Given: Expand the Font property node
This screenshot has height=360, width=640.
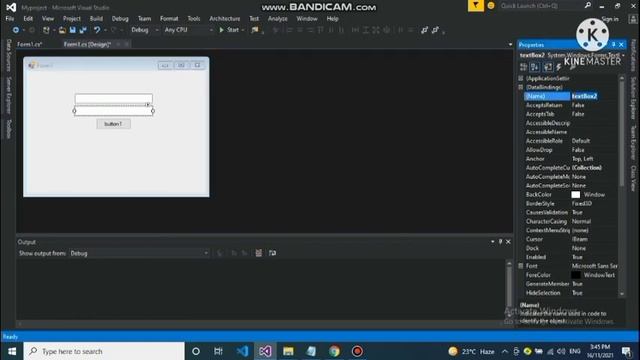Looking at the screenshot, I should coord(521,266).
